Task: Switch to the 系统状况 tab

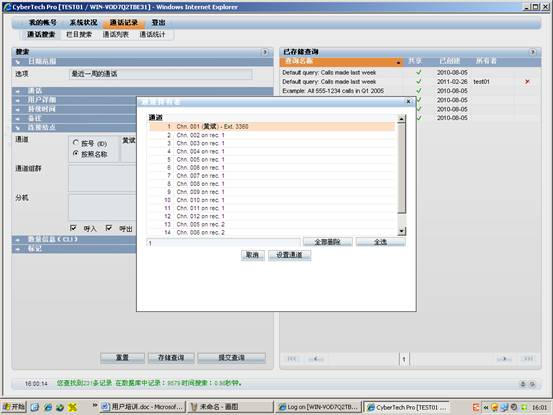Action: 83,23
